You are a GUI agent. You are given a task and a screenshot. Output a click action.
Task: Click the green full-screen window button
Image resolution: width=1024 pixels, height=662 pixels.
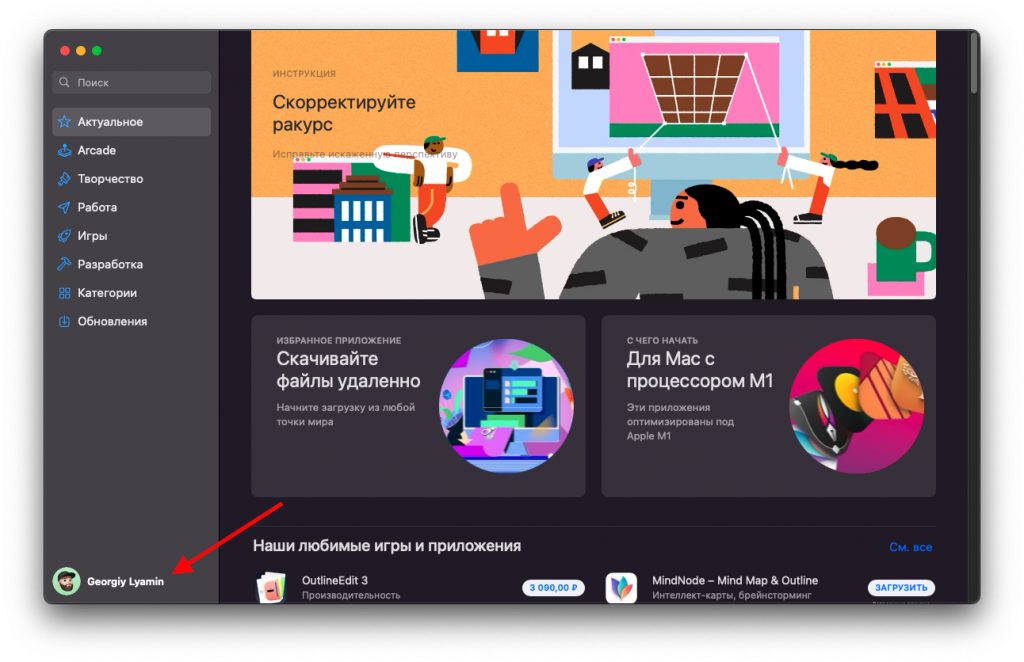(97, 51)
